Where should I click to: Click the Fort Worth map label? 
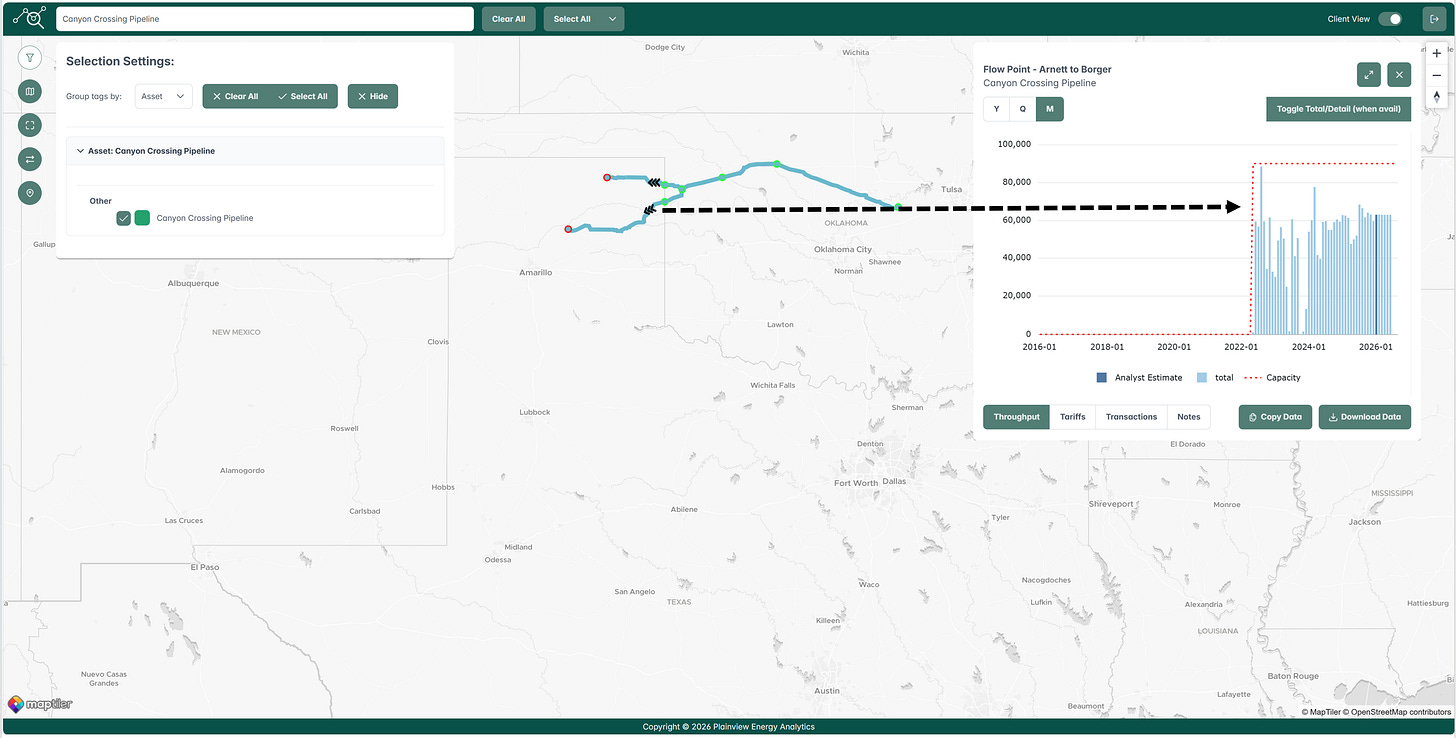tap(856, 482)
